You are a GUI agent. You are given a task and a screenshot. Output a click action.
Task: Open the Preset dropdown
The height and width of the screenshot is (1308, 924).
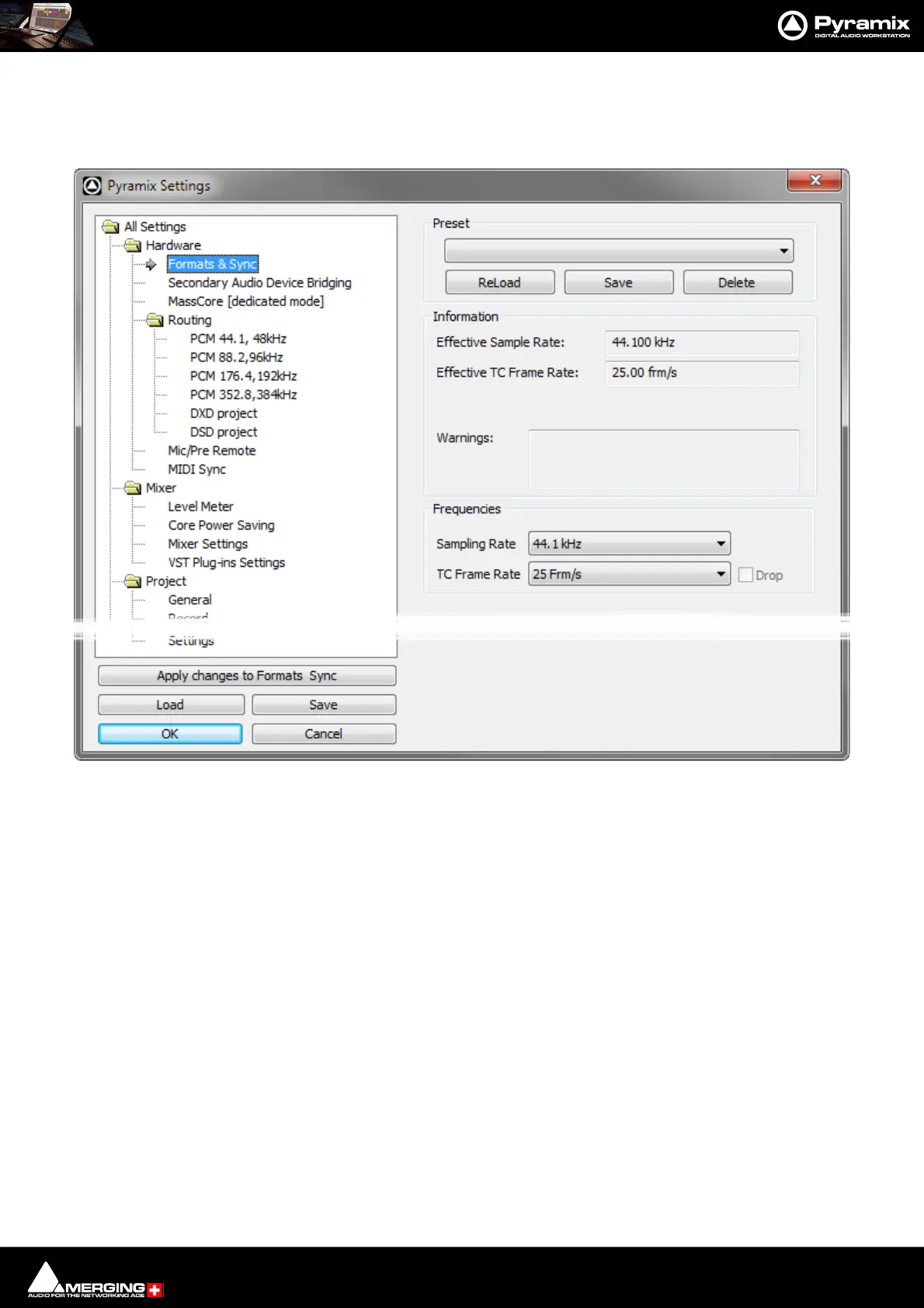619,251
